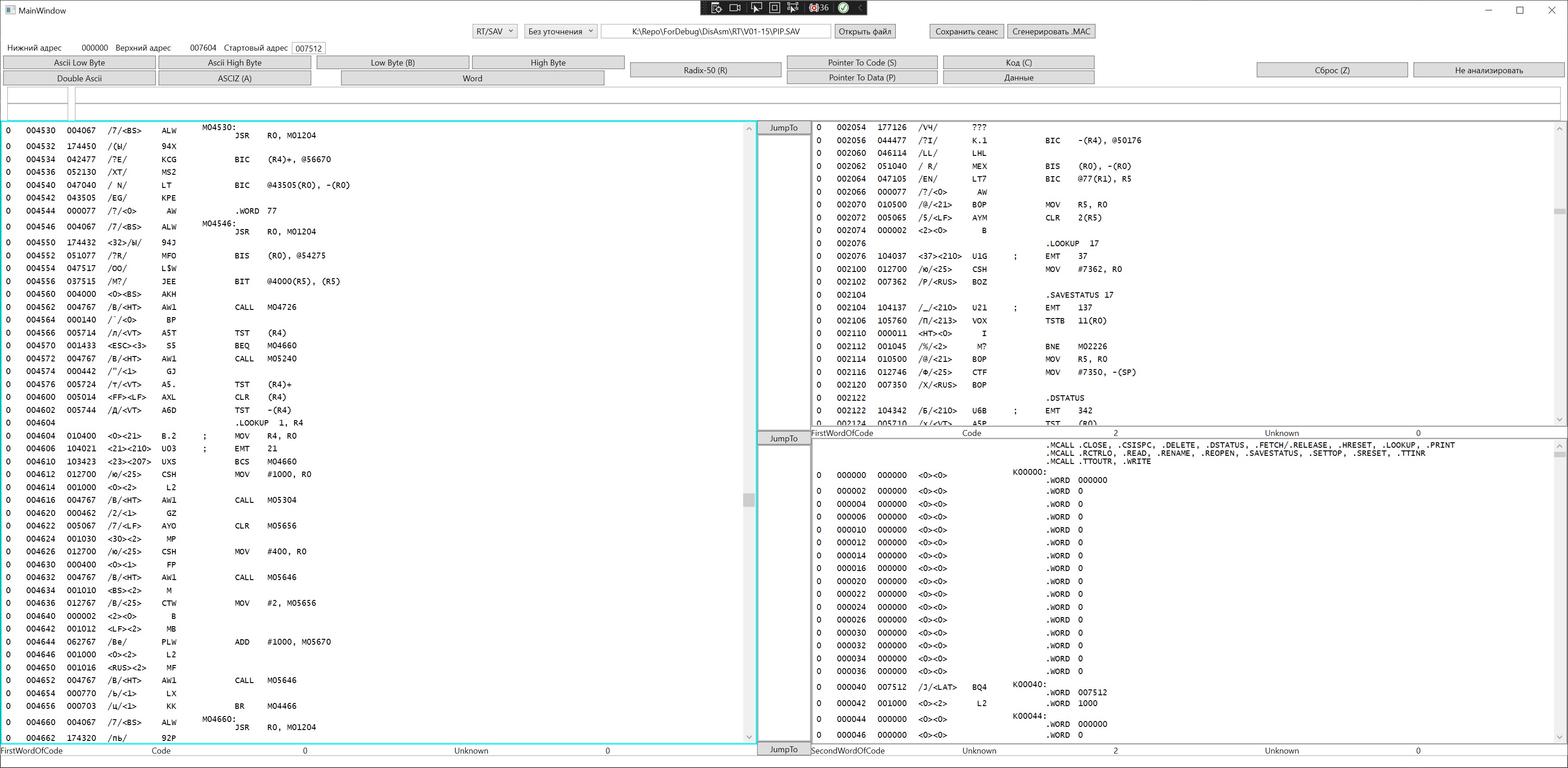Click the green checkmark Hot Reload icon
Screen dimensions: 1568x768
pyautogui.click(x=843, y=8)
